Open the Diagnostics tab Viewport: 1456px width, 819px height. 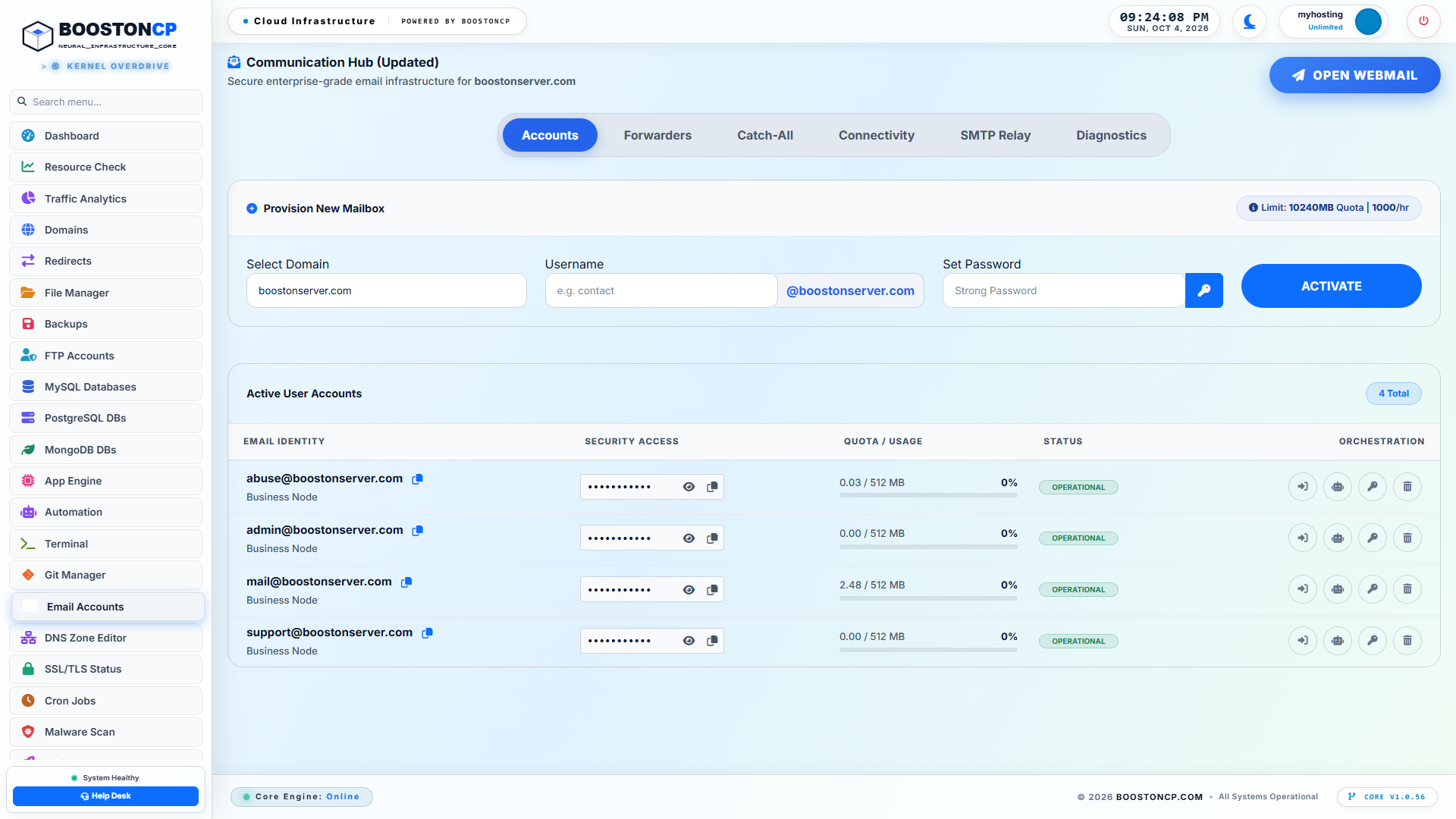(x=1111, y=135)
